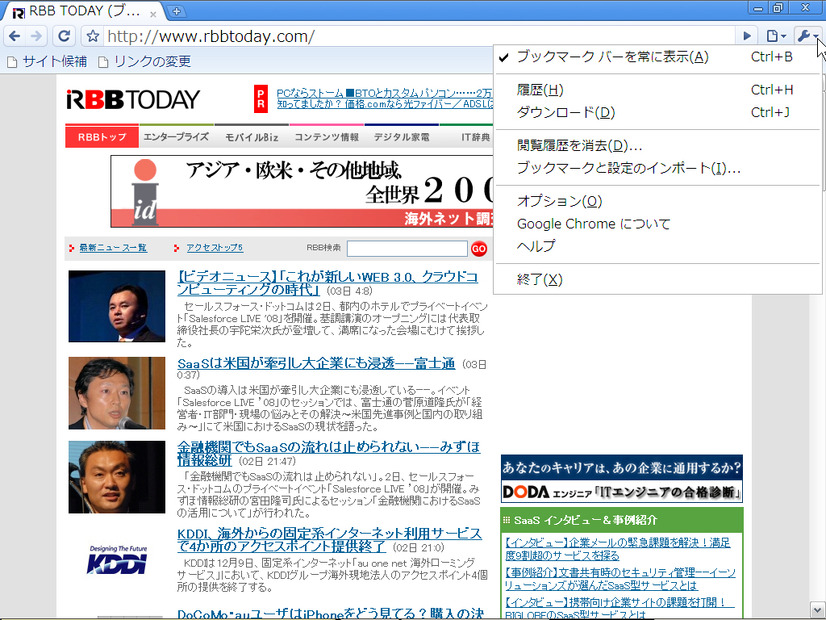Open the KDDI 海外からの固定系 headline link

pyautogui.click(x=329, y=539)
